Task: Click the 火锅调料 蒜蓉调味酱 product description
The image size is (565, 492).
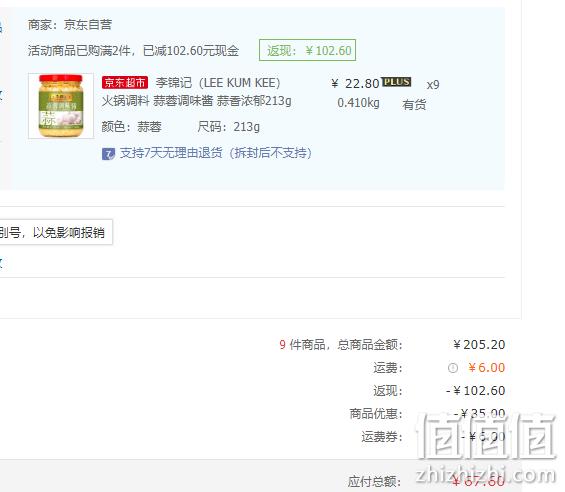Action: pyautogui.click(x=196, y=101)
